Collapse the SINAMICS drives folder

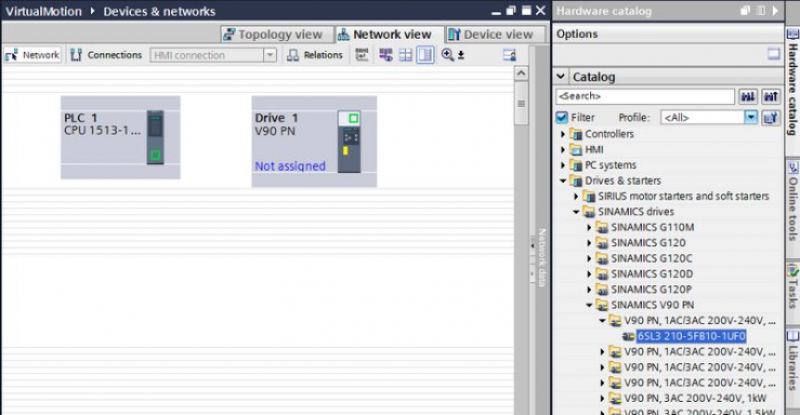click(577, 212)
